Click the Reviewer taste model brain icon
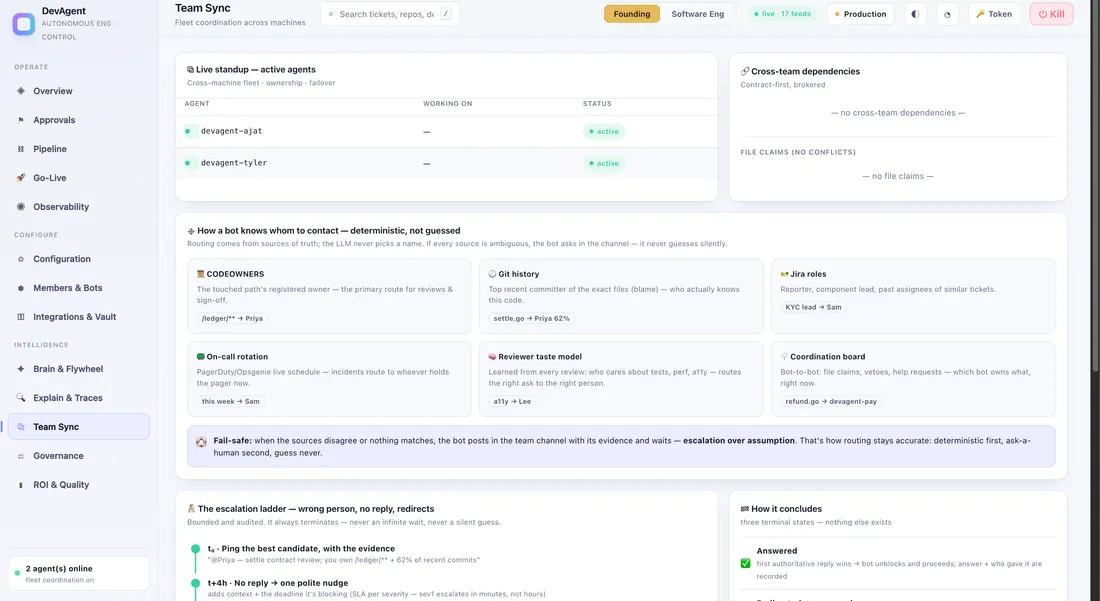 (x=492, y=357)
